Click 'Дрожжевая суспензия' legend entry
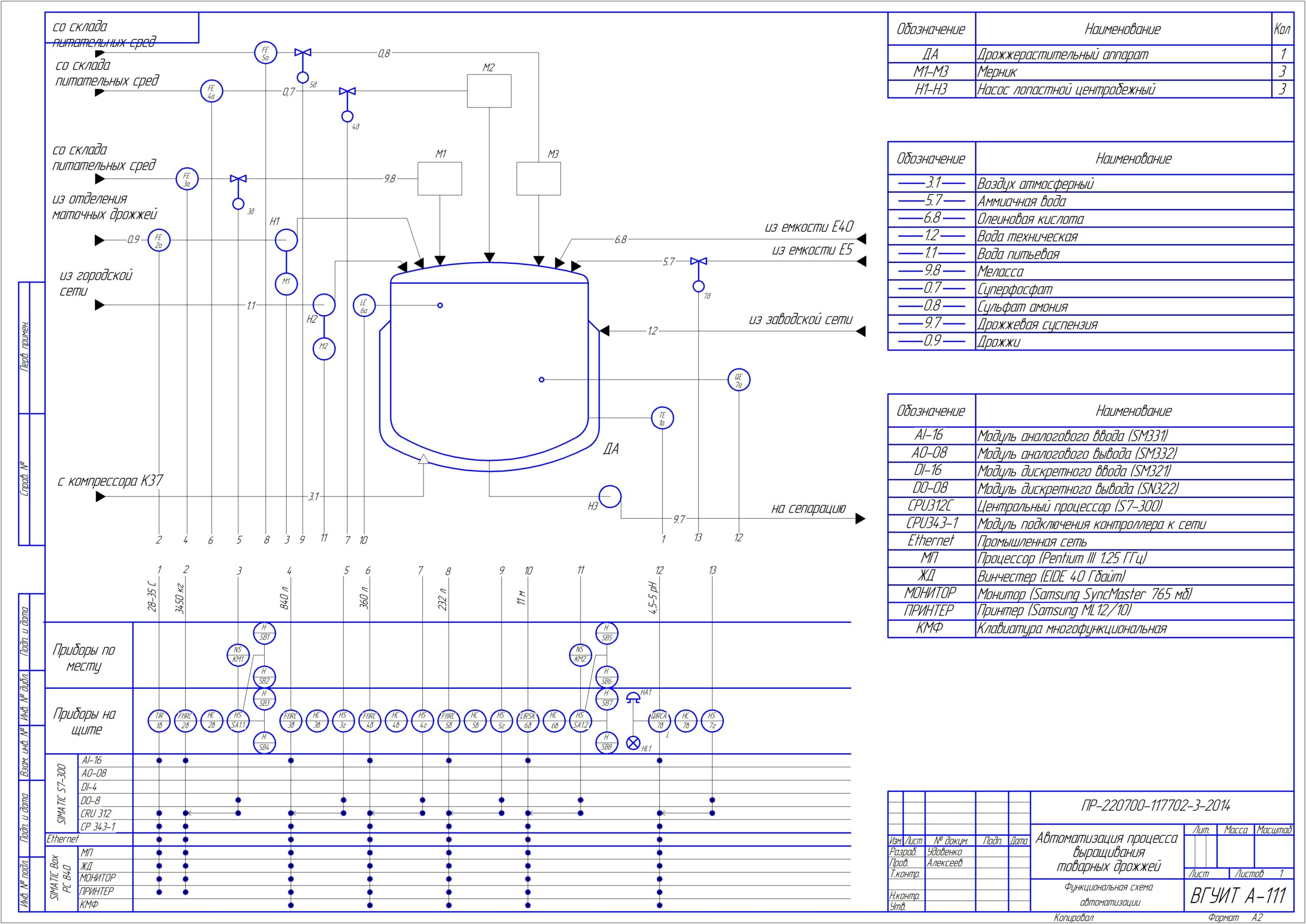Screen dimensions: 1306x924 pos(1037,325)
